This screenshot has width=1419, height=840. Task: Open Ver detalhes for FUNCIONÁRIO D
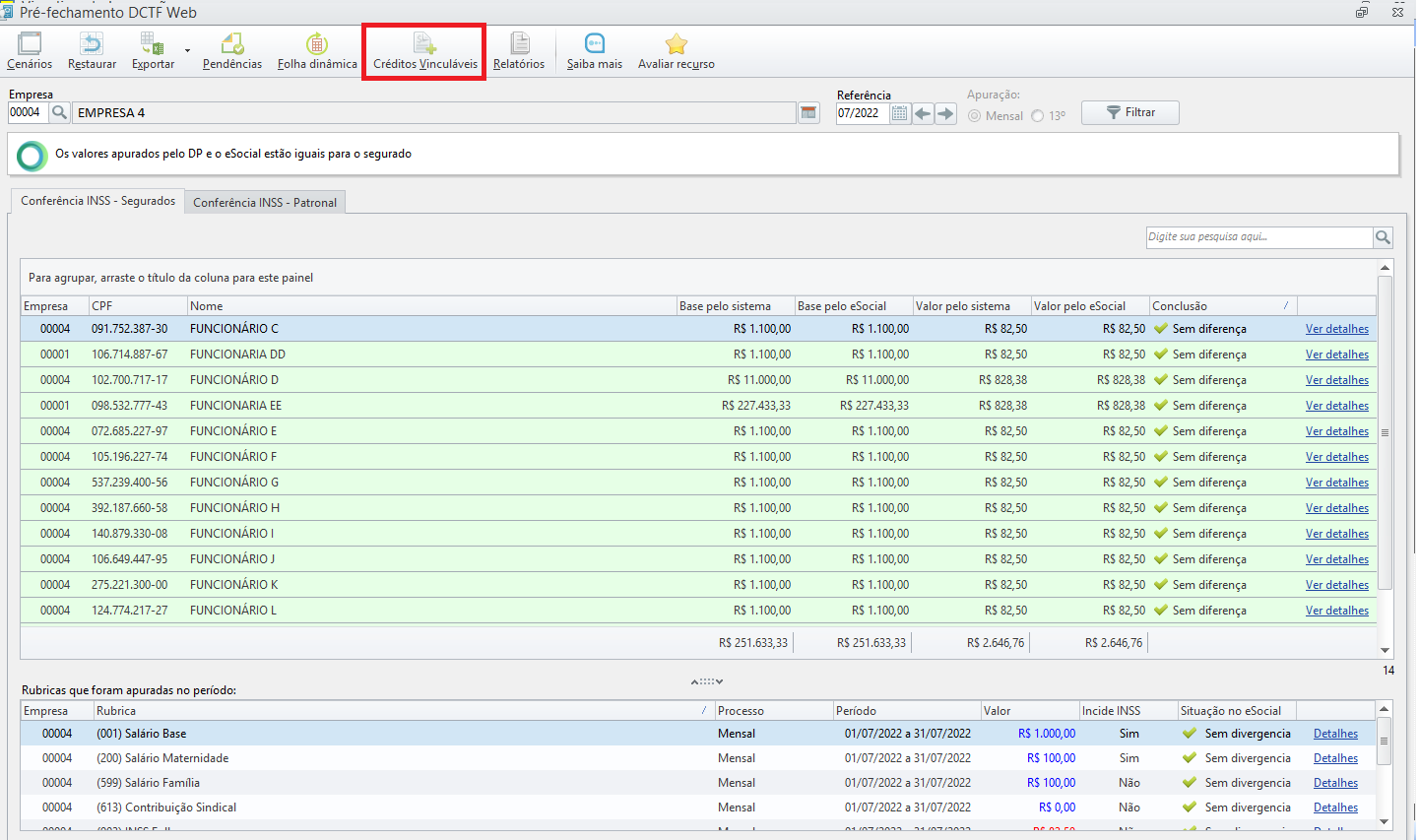point(1336,380)
